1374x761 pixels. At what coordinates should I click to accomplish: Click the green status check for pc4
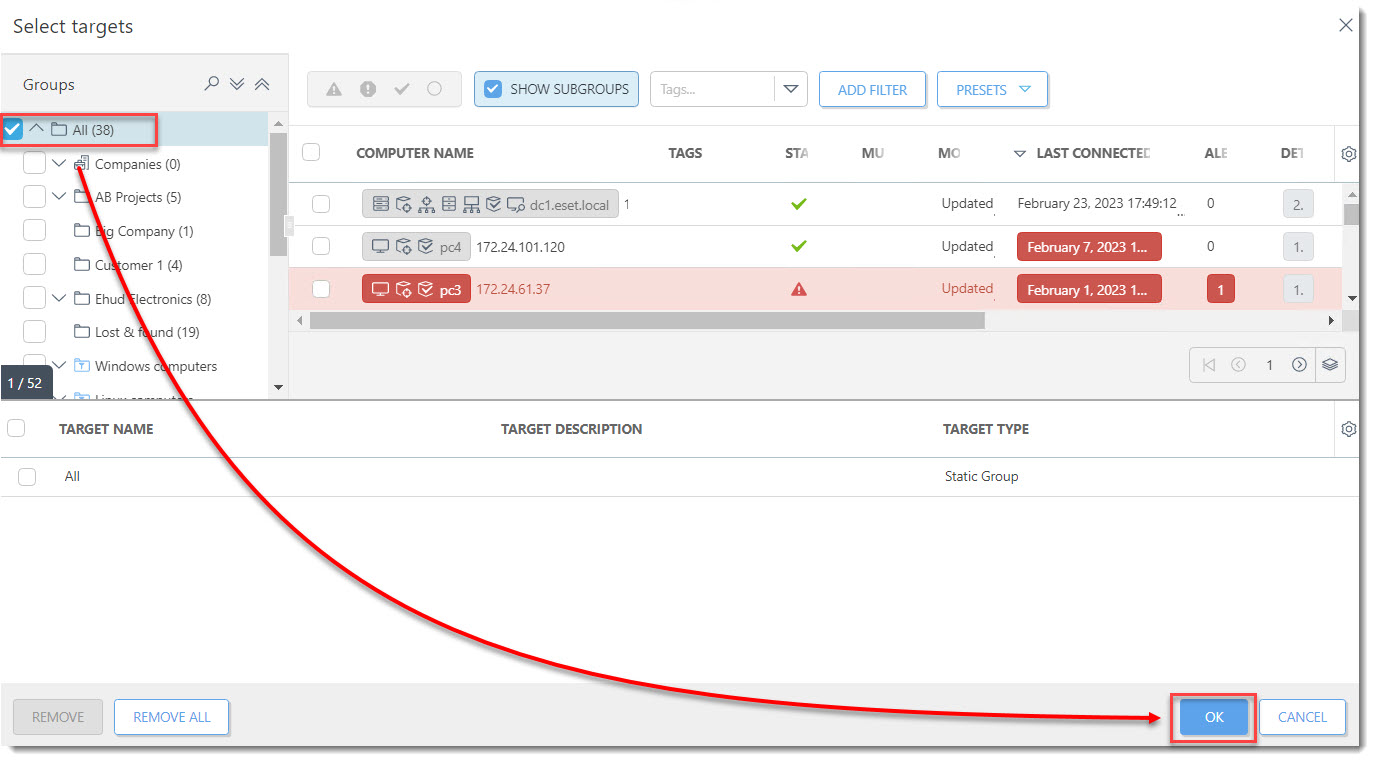tap(798, 246)
